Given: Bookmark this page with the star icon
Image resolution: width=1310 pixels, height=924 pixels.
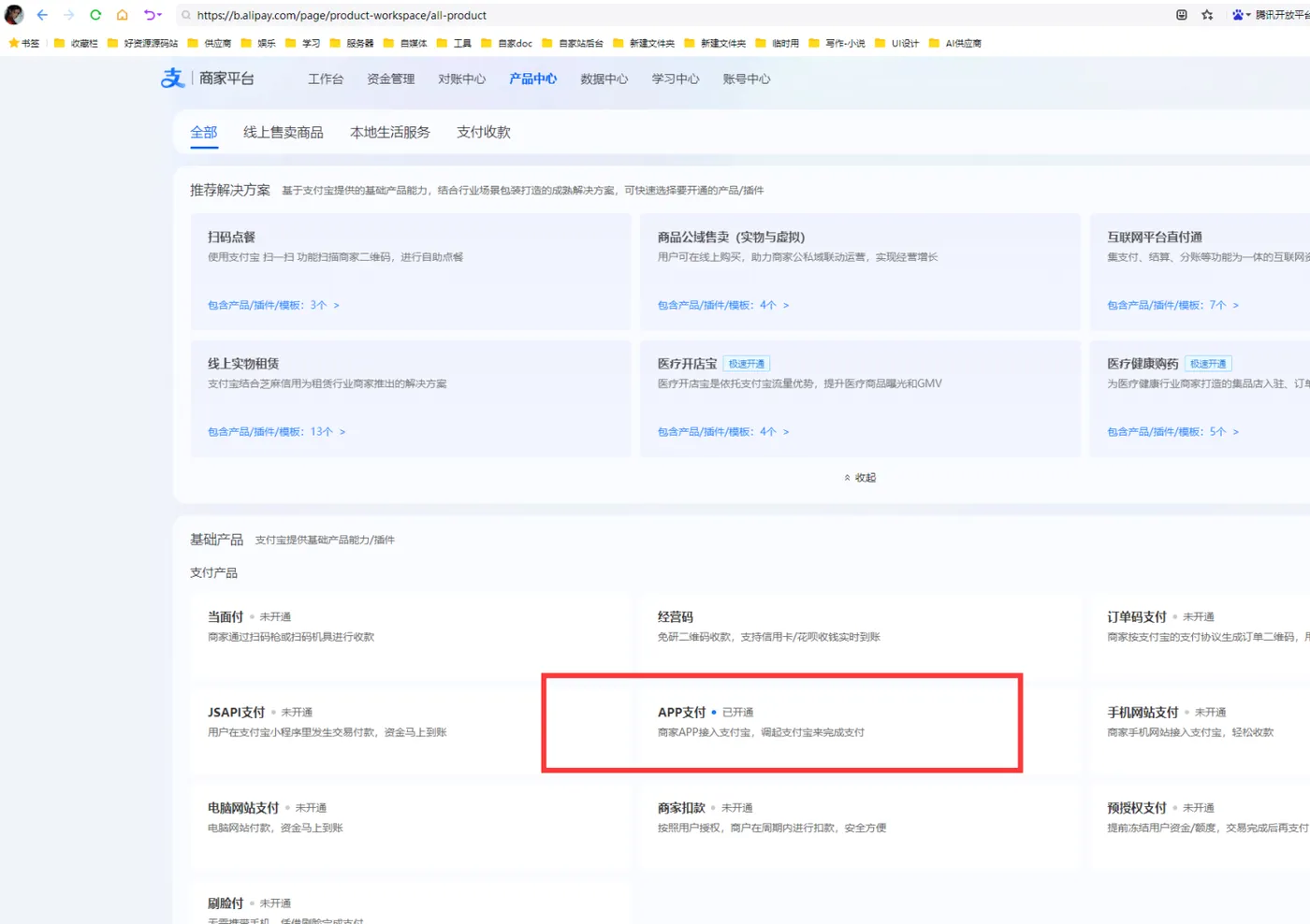Looking at the screenshot, I should point(1208,15).
